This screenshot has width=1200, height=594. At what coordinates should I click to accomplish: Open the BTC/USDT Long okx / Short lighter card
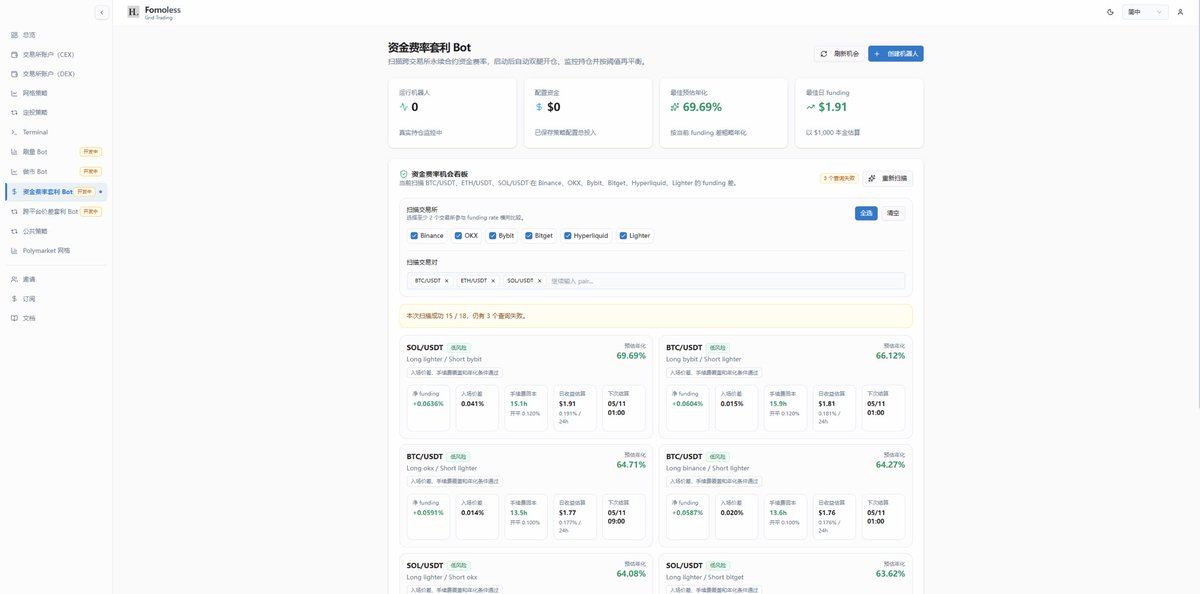coord(526,496)
